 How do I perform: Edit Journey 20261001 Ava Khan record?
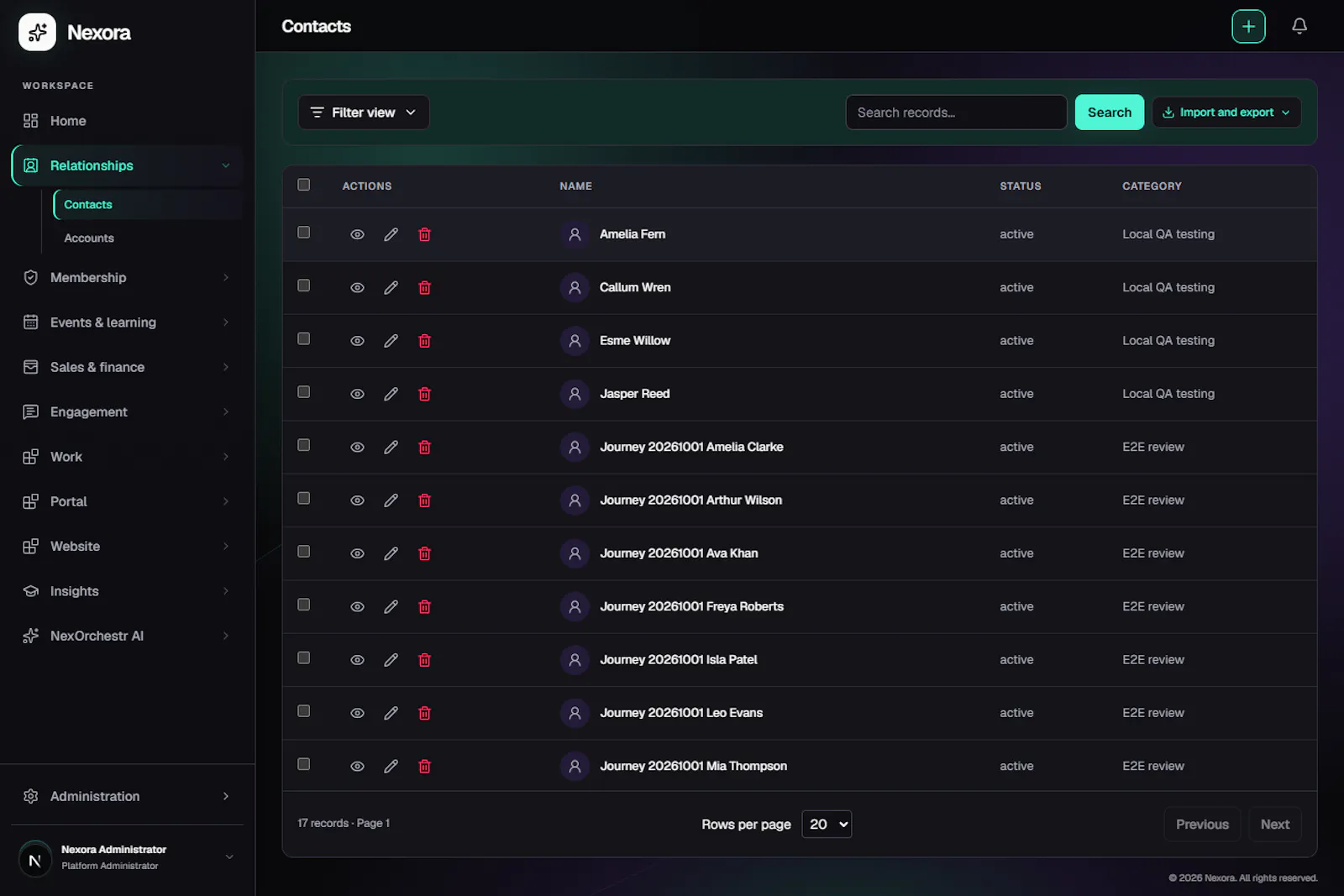(391, 553)
